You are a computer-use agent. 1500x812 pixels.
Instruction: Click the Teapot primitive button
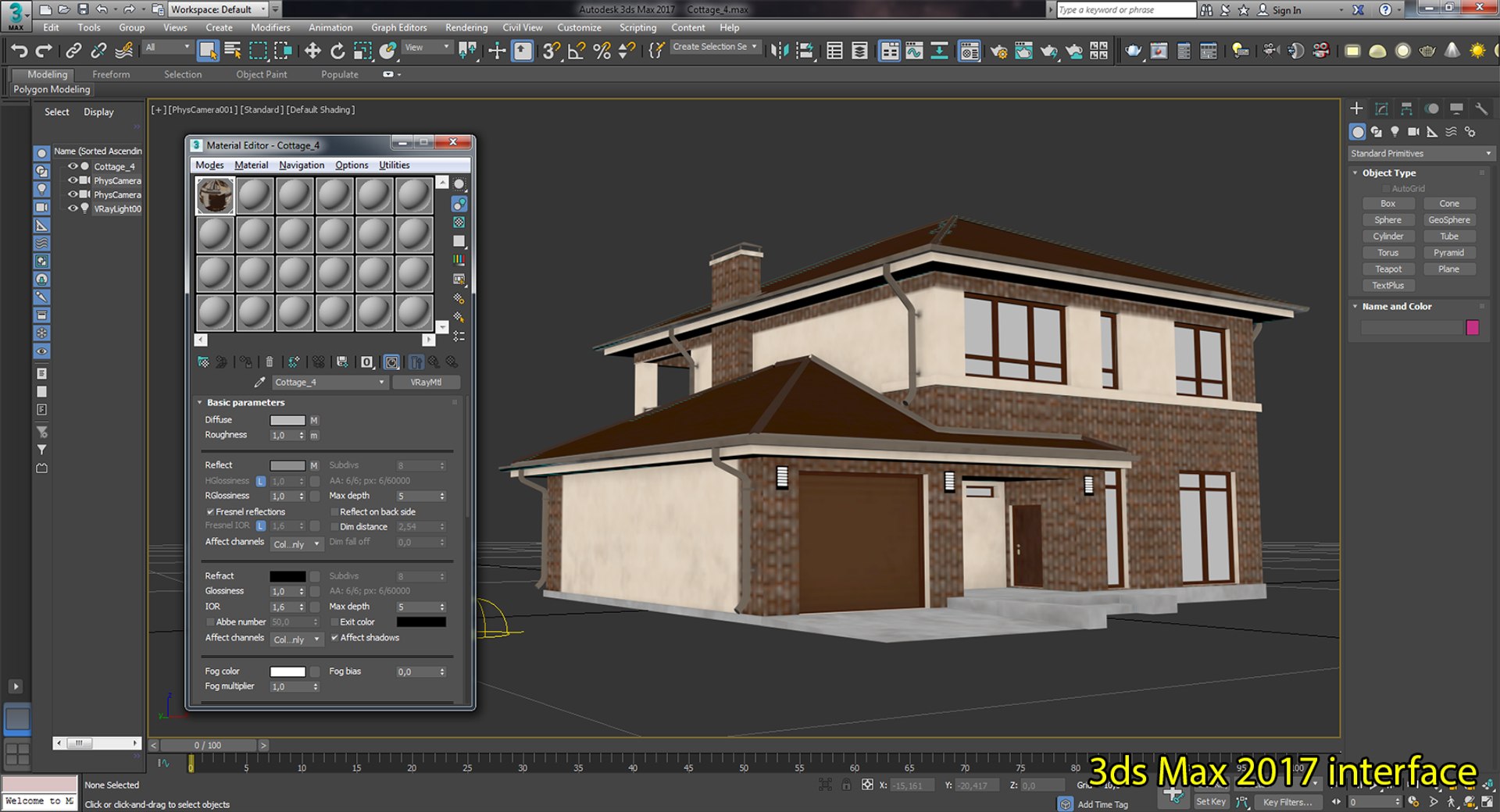point(1387,269)
